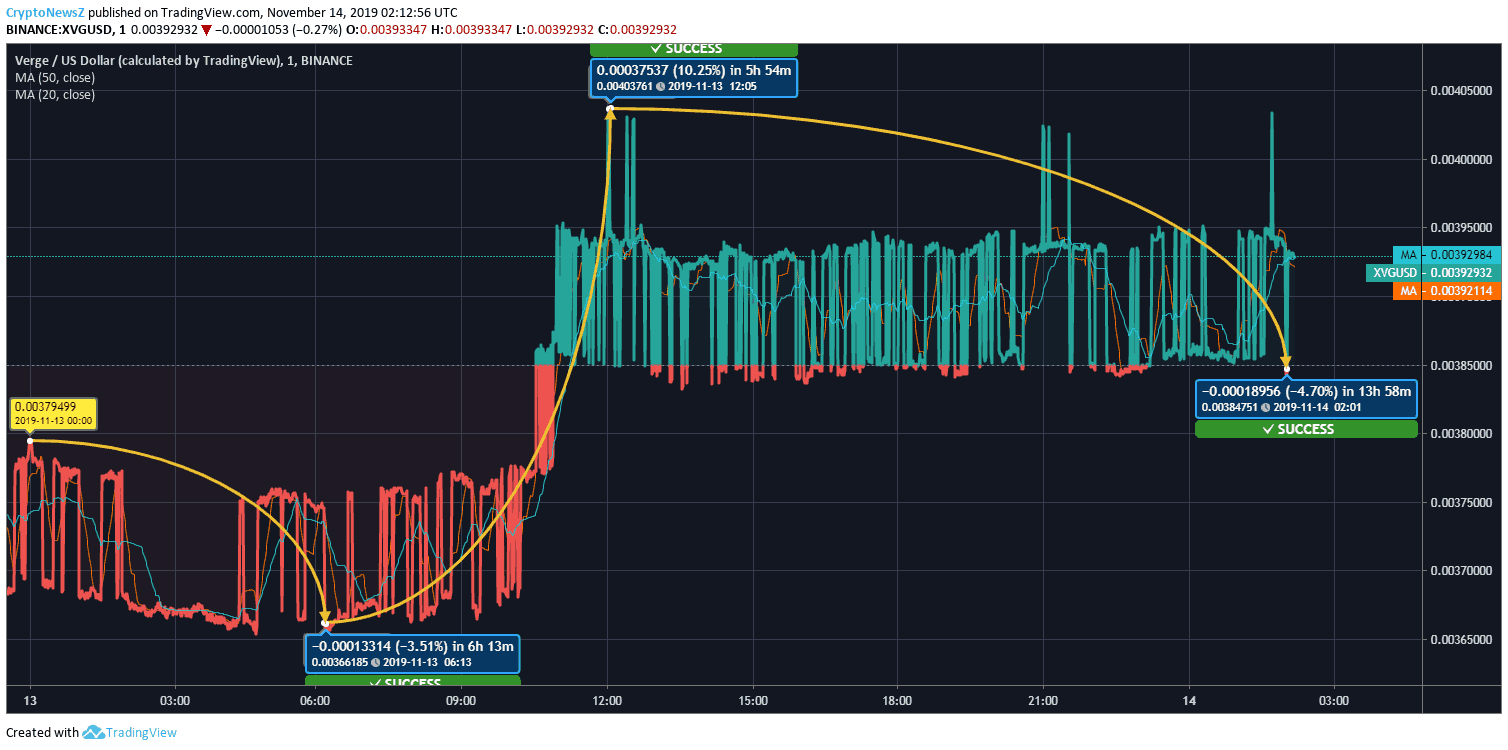Screen dimensions: 1508x750
Task: Click the white anchor dot at 0.00379499 start
Action: [x=30, y=440]
